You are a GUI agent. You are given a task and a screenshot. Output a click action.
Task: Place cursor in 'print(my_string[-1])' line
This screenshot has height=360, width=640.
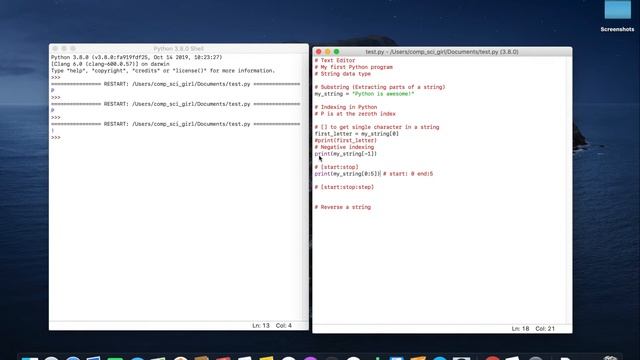[346, 154]
